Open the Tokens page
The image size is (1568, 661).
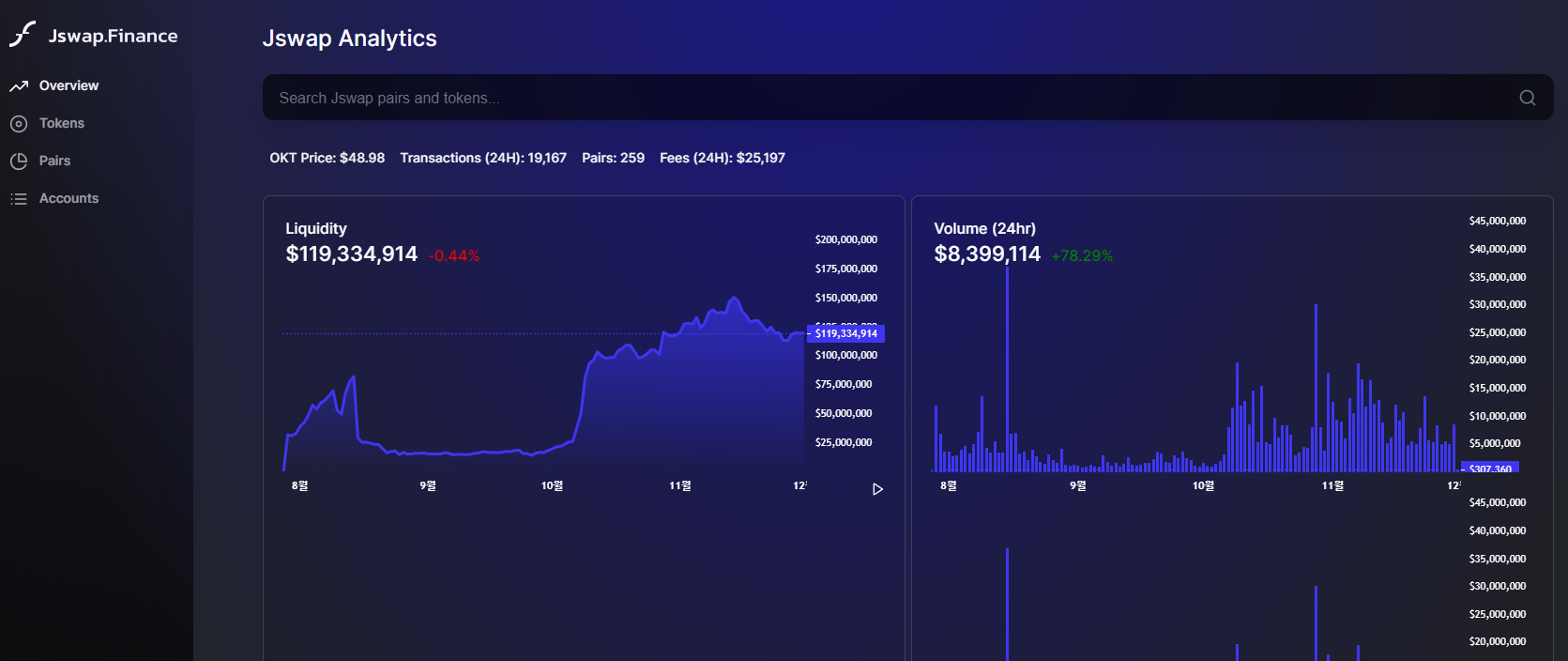click(62, 123)
